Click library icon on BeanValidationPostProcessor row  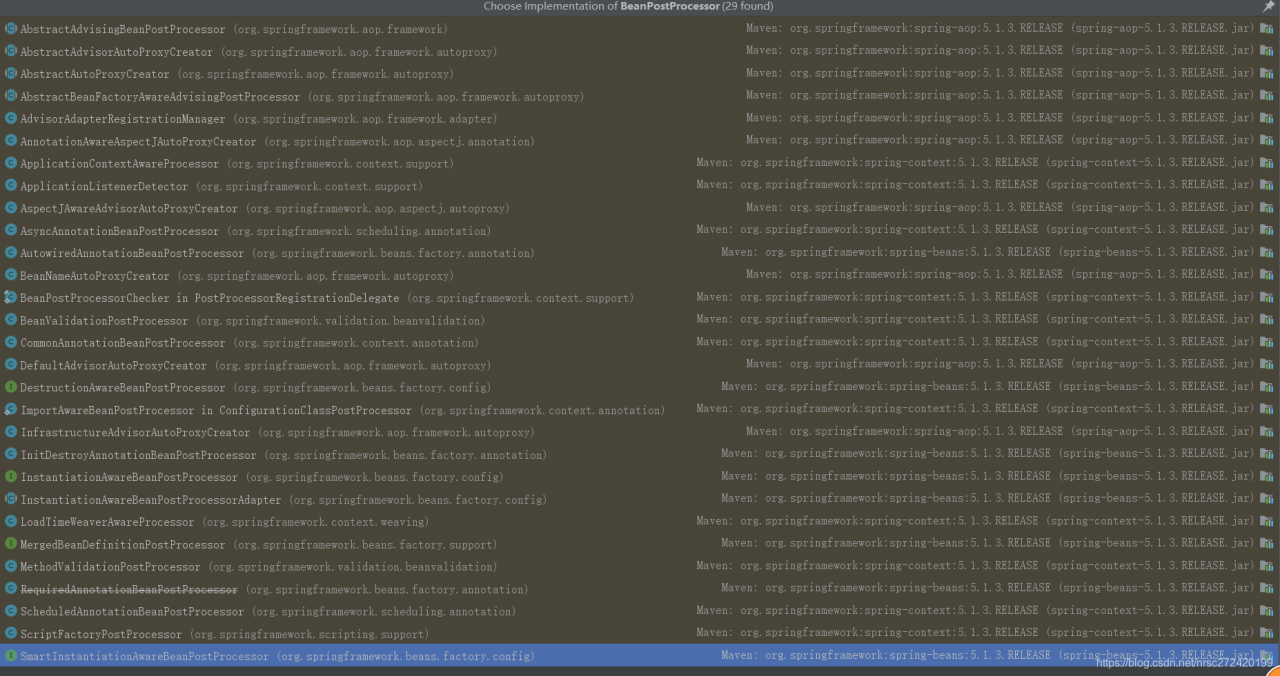coord(1267,320)
